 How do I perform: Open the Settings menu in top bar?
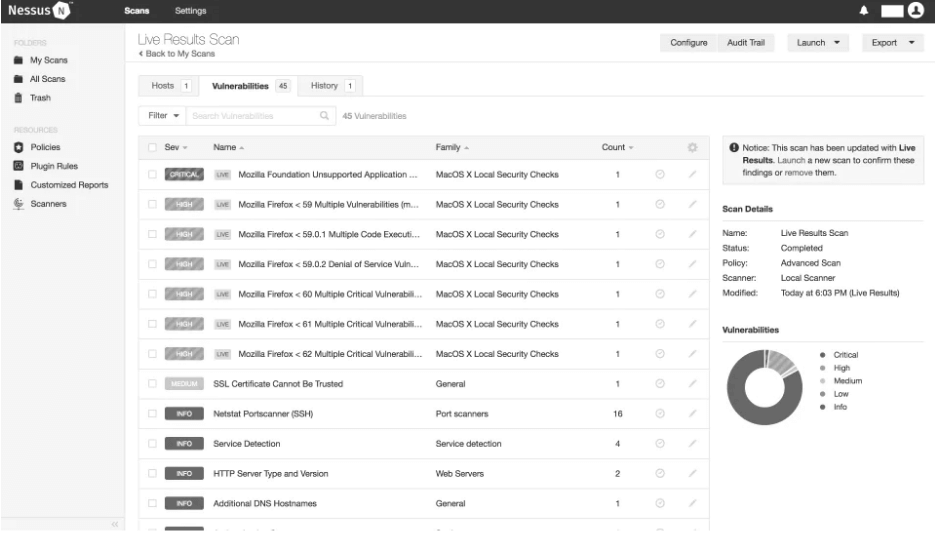pos(190,11)
